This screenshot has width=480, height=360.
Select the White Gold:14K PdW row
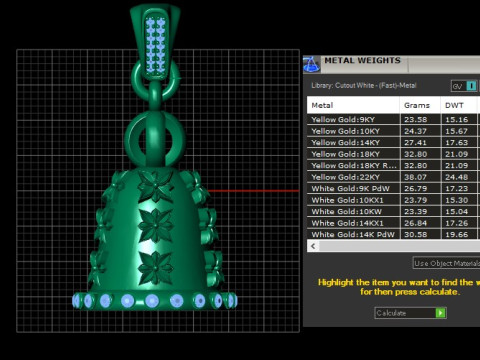393,234
